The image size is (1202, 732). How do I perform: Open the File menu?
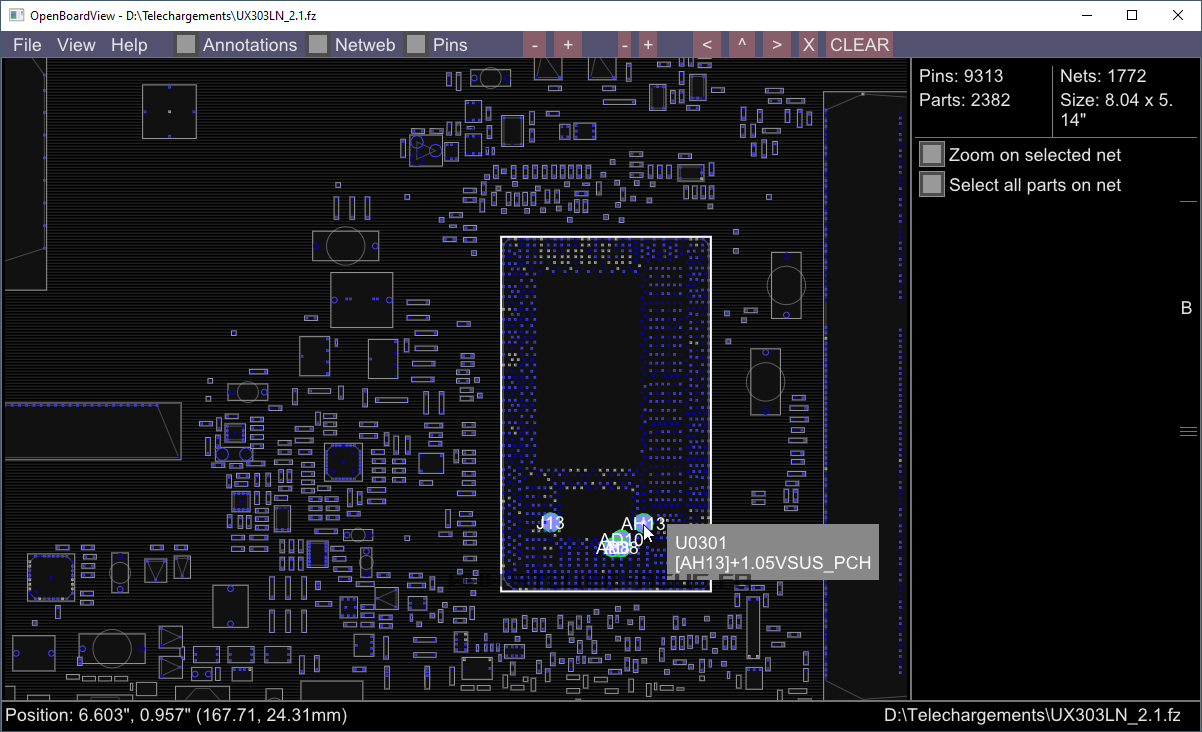(27, 45)
